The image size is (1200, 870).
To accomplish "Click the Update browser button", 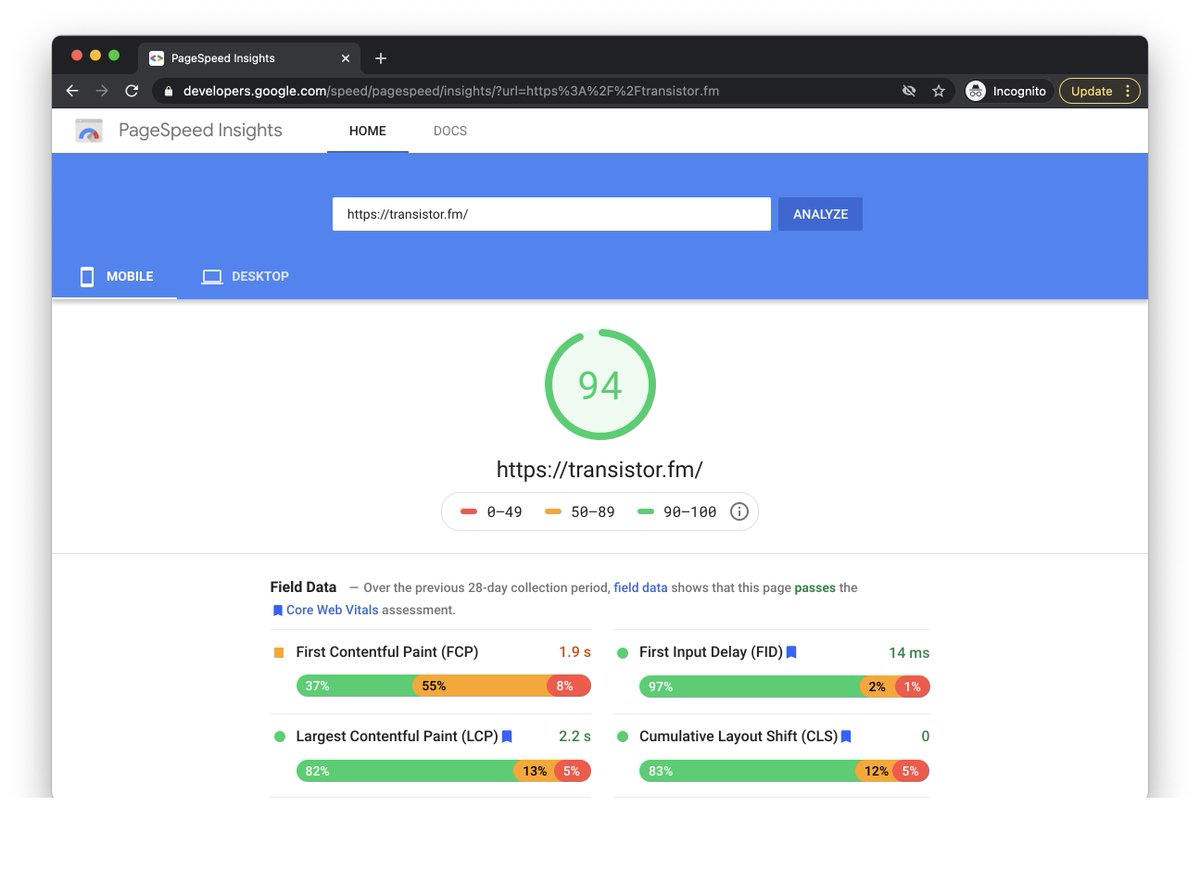I will click(1098, 91).
